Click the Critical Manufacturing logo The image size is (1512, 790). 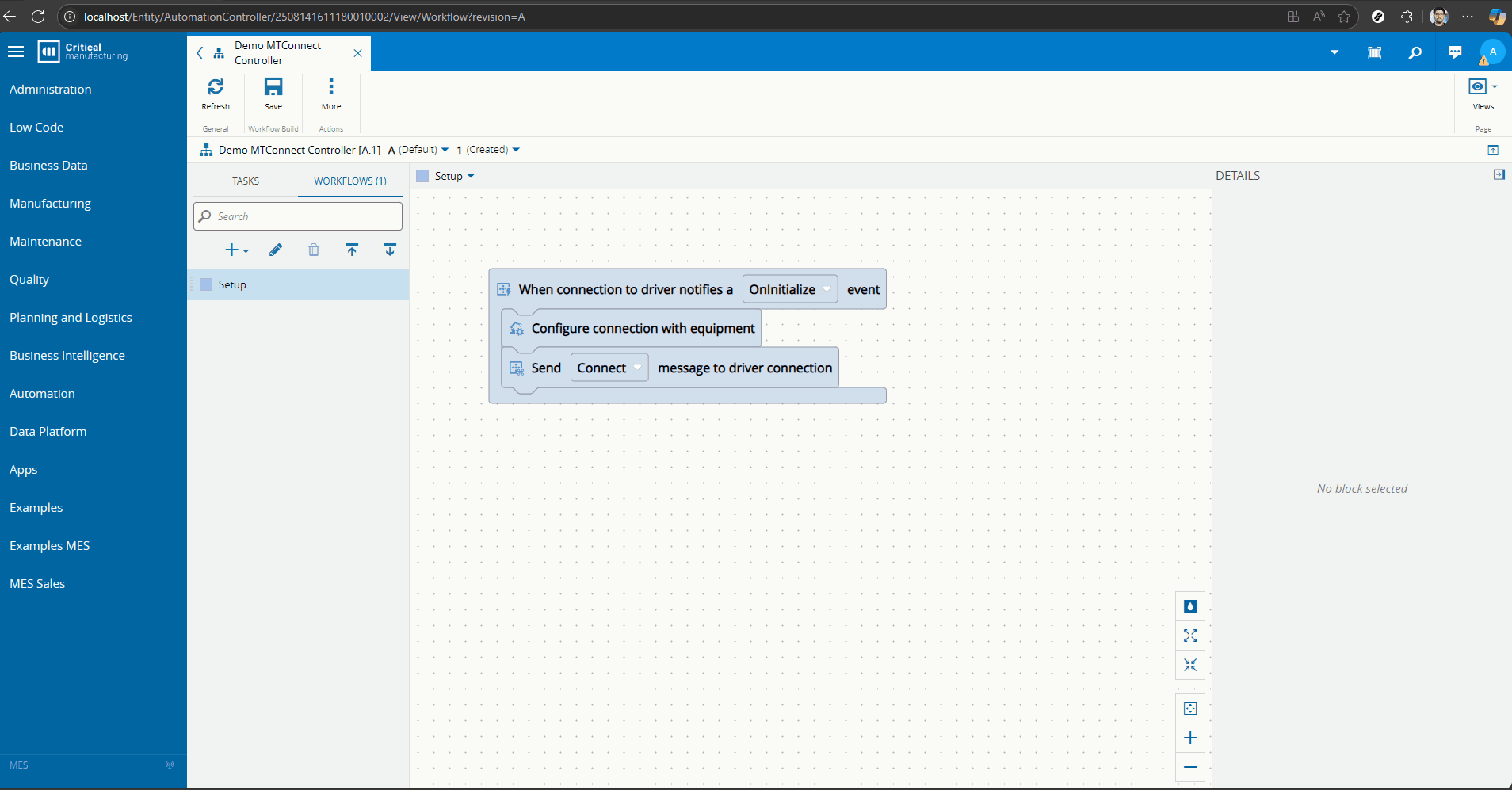[82, 52]
